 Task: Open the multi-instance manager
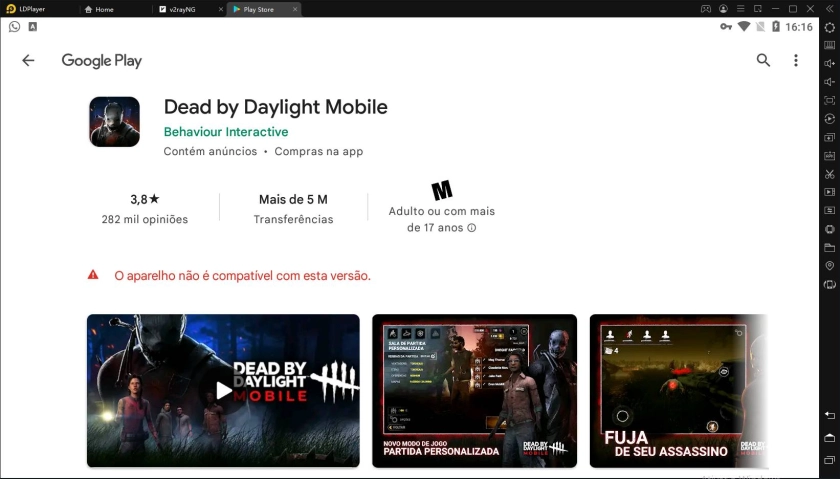tap(829, 137)
